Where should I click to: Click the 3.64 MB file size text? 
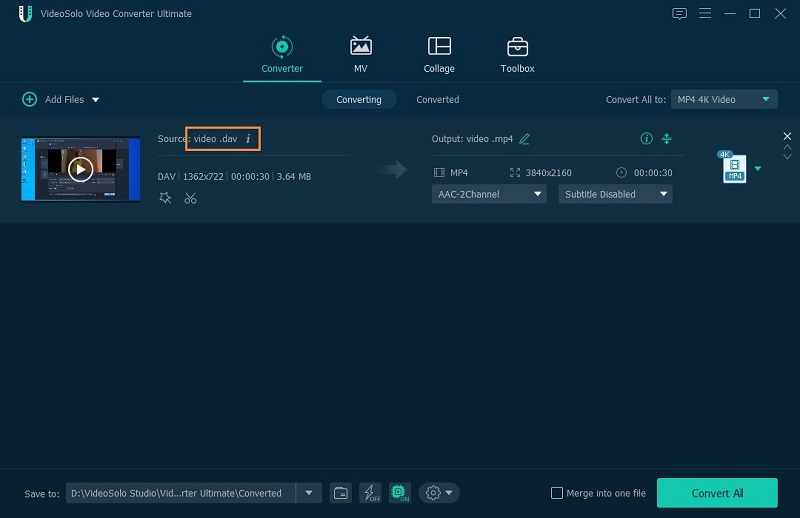click(x=294, y=177)
